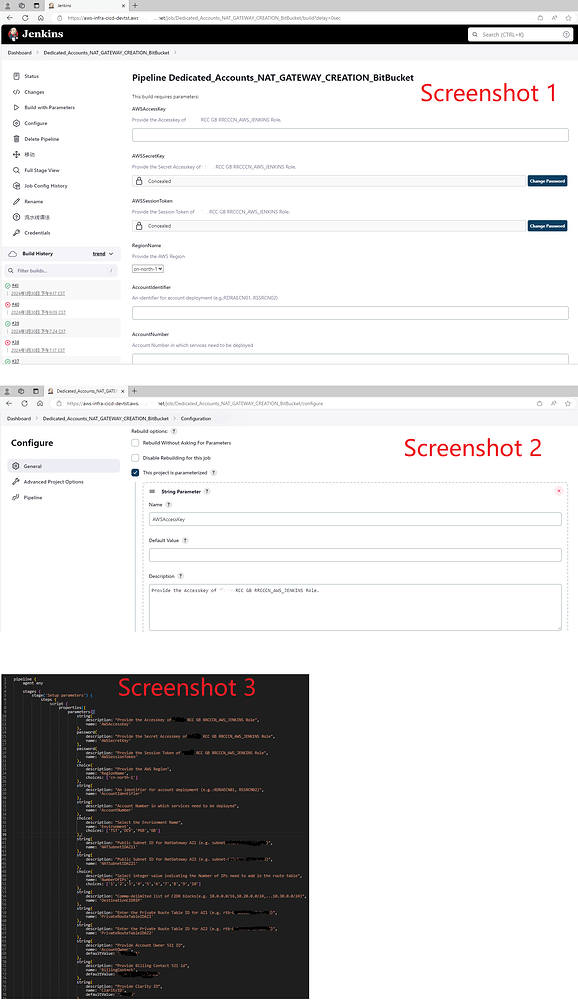Open a new browser tab in Screenshot 2 window
The image size is (578, 1000).
(134, 391)
